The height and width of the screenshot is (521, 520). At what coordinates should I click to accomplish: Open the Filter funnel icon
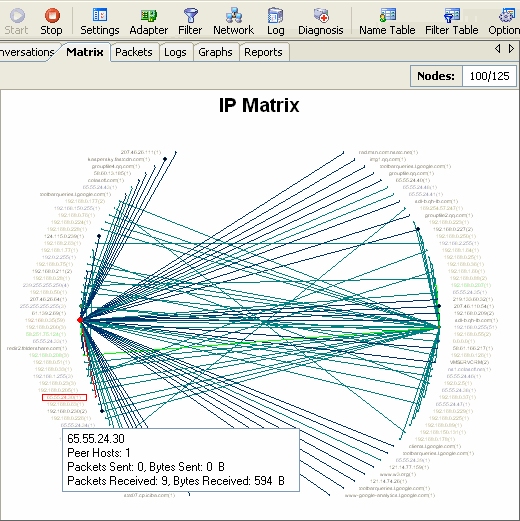tap(190, 15)
